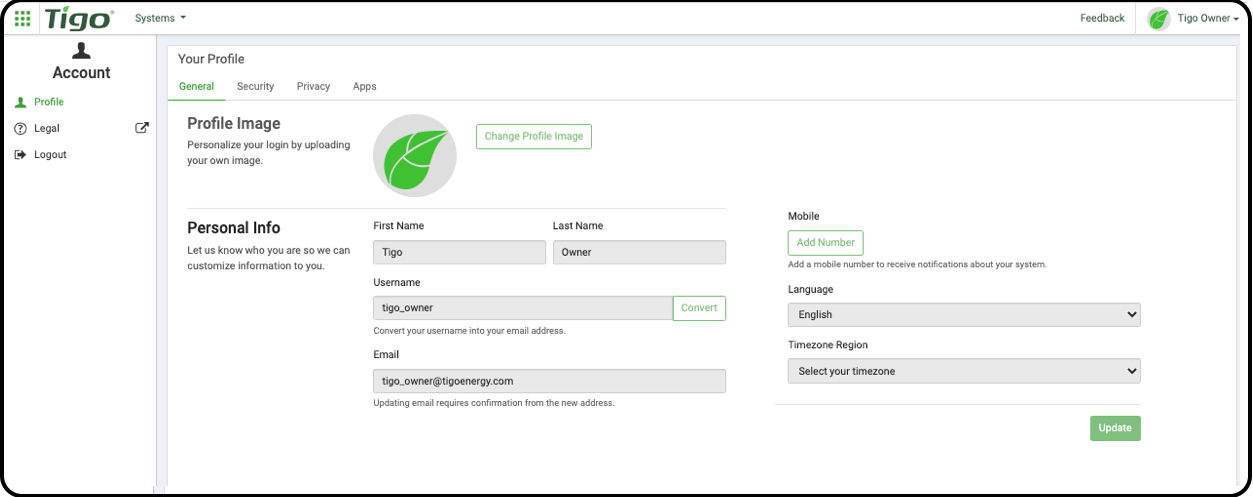Image resolution: width=1253 pixels, height=497 pixels.
Task: Click 'Add a mobile number to receive notifications' text
Action: [917, 265]
